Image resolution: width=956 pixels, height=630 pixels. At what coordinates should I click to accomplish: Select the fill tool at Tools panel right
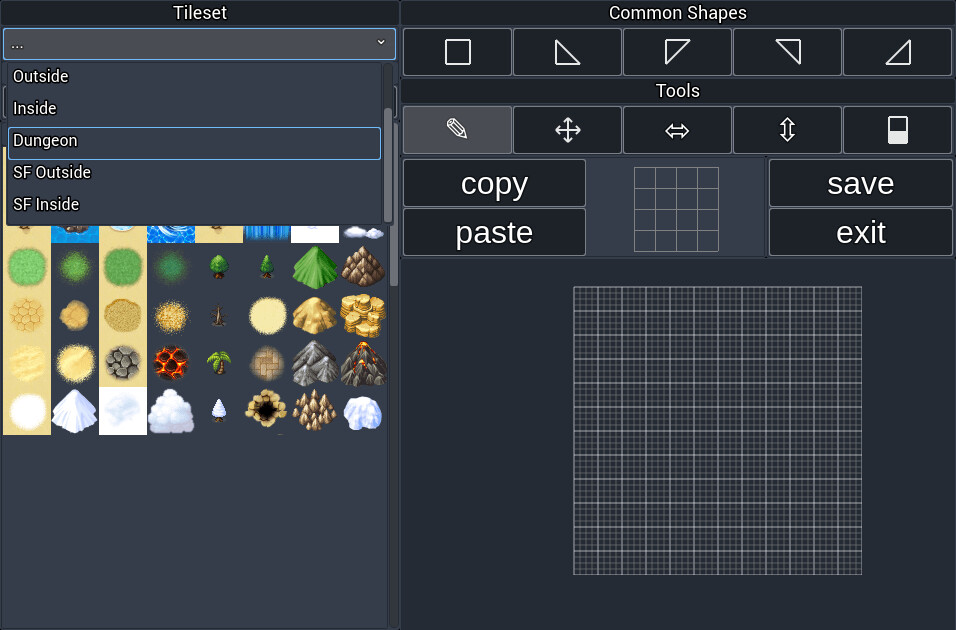coord(897,129)
